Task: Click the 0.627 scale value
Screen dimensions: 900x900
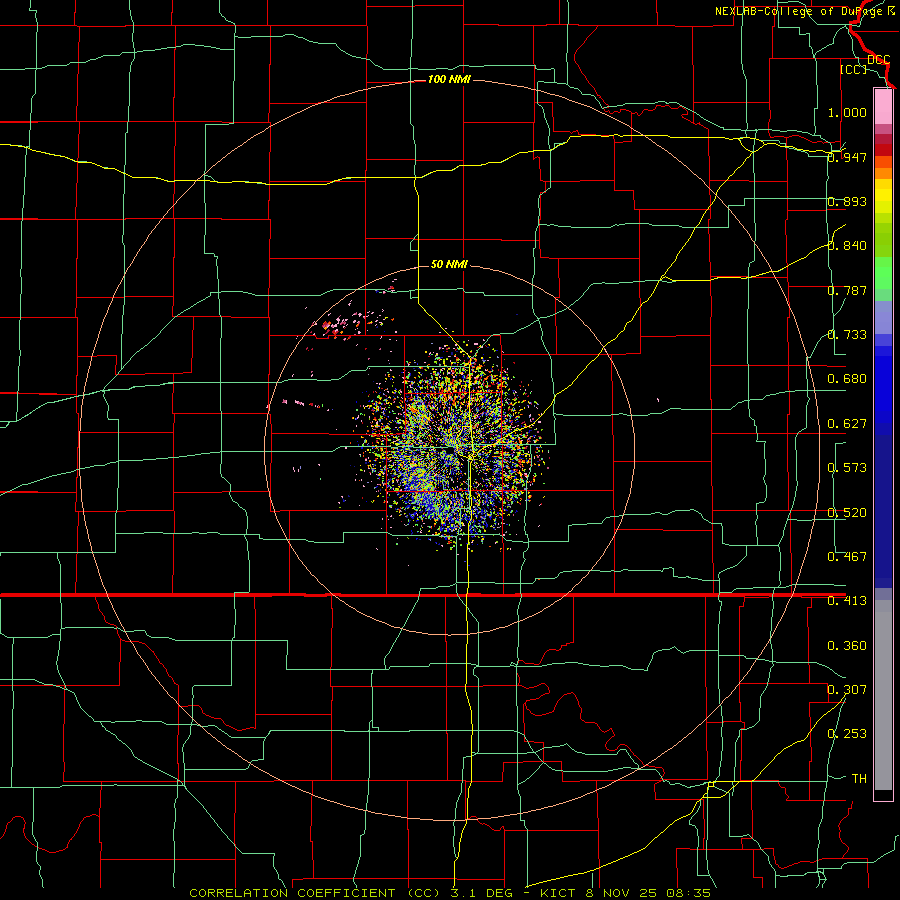Action: 847,424
